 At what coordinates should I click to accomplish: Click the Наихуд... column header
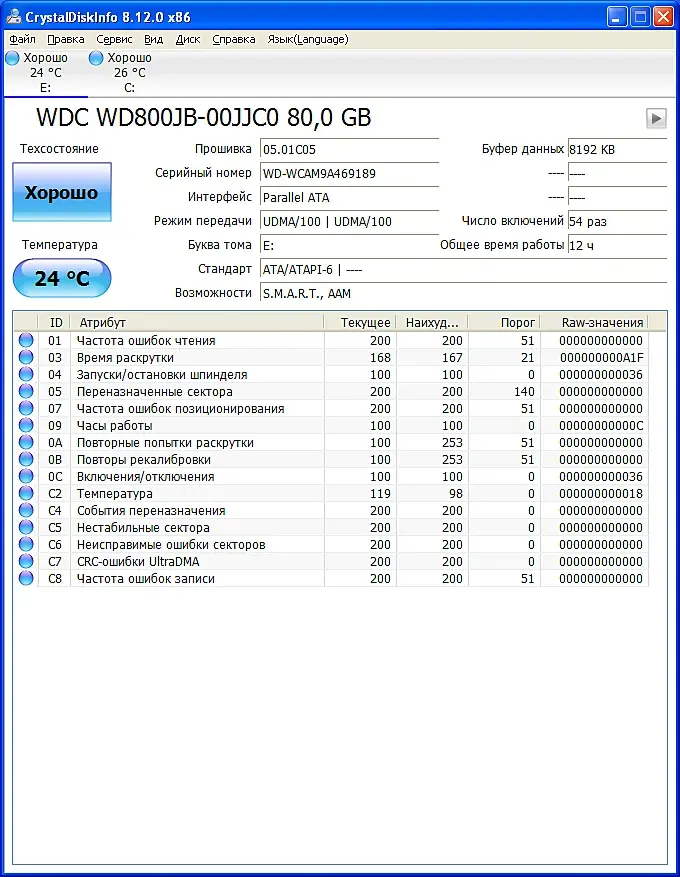(x=432, y=322)
